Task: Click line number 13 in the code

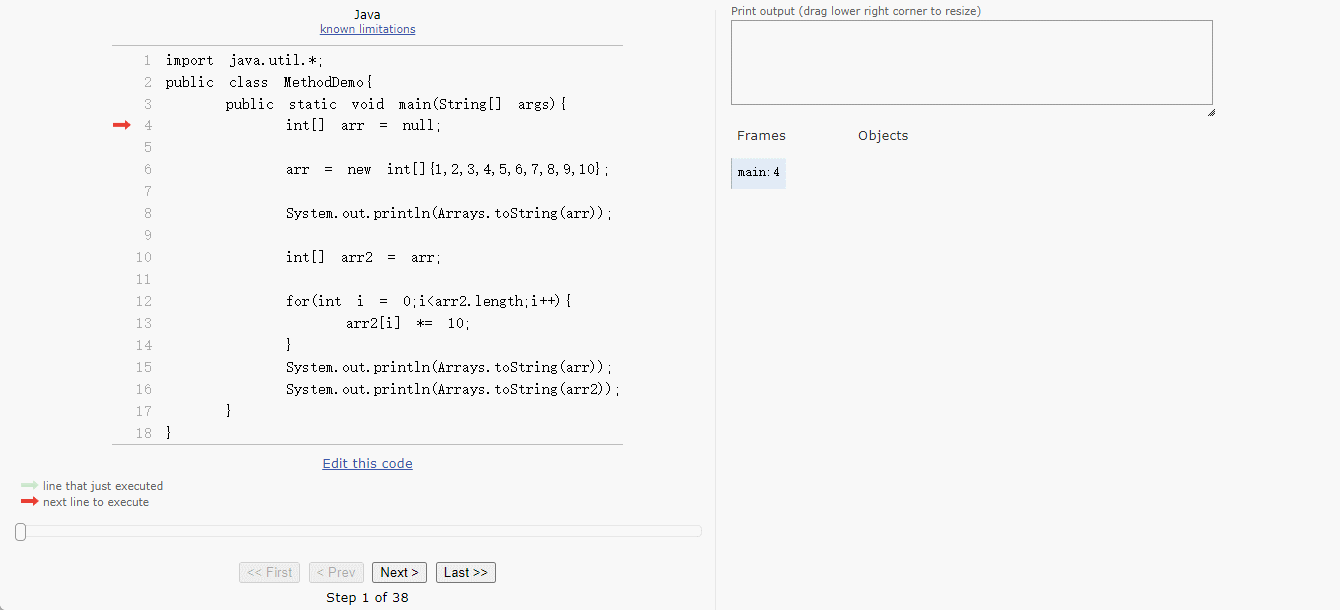Action: click(144, 323)
